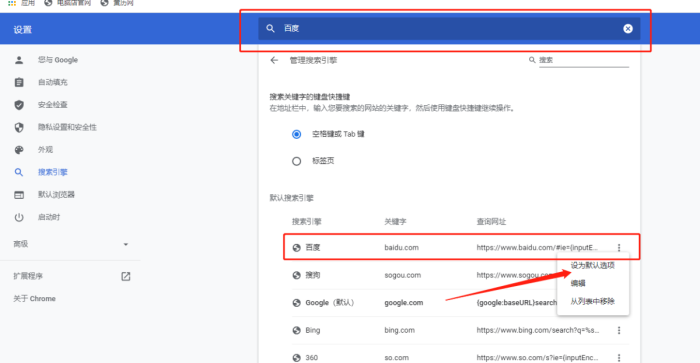Viewport: 700px width, 363px height.
Task: Focus the search engines filter field
Action: tap(583, 60)
